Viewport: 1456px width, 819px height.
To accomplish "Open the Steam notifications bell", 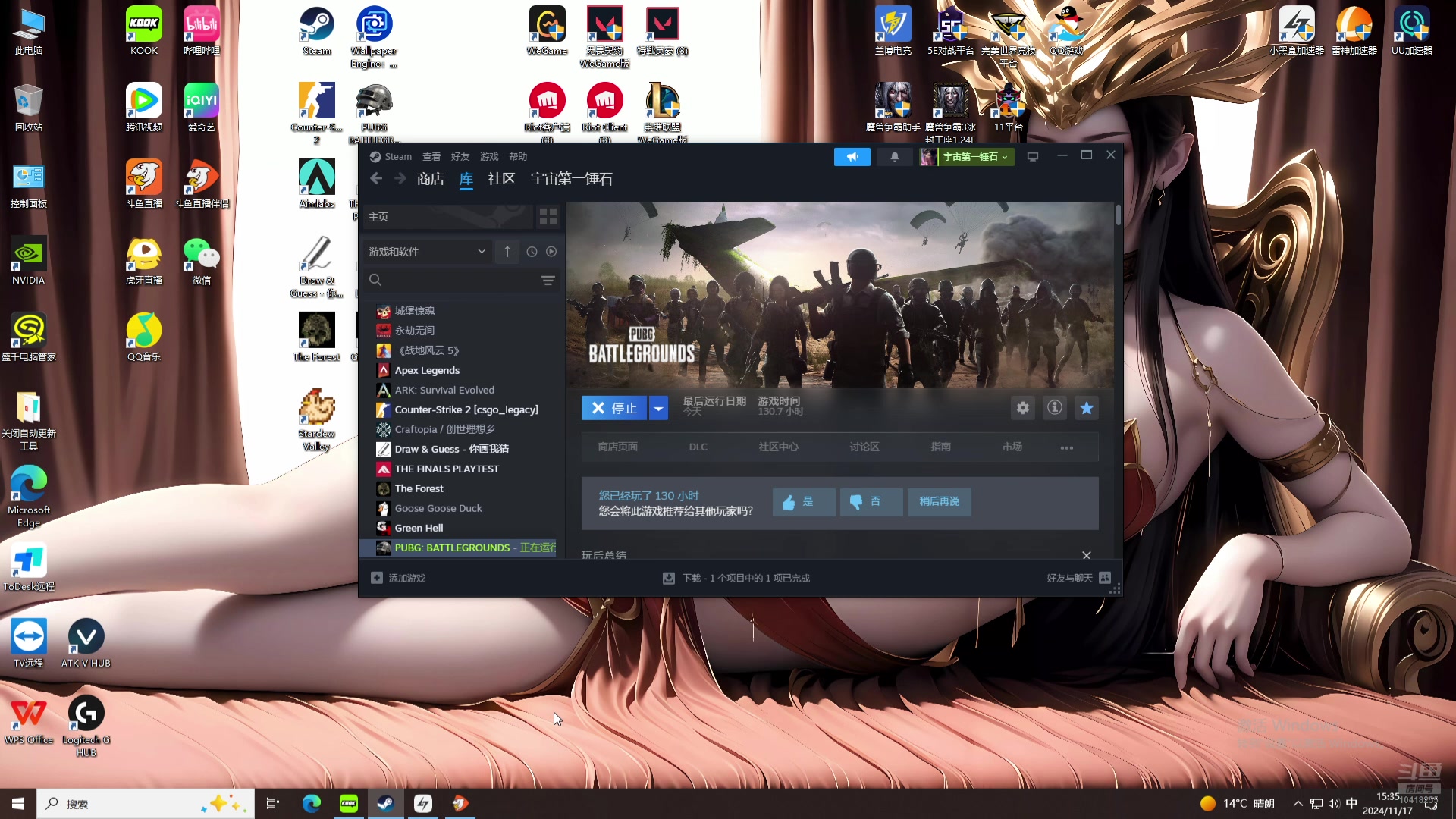I will tap(895, 157).
